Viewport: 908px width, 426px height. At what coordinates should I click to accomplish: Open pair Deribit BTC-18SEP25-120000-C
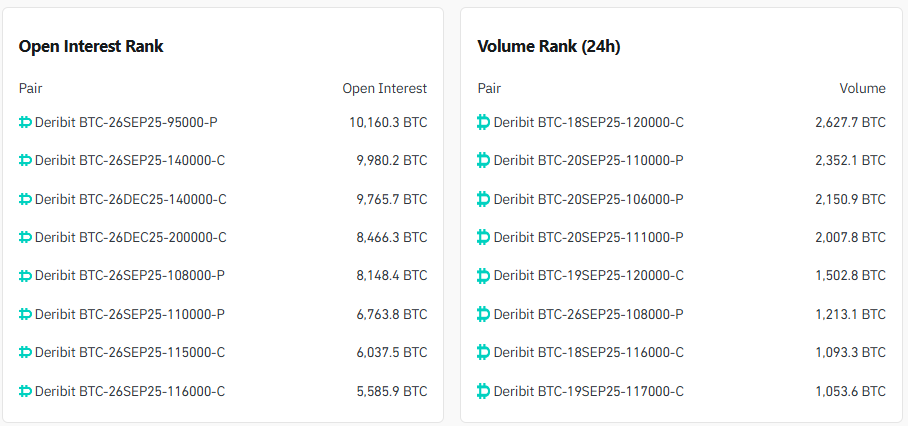tap(588, 123)
